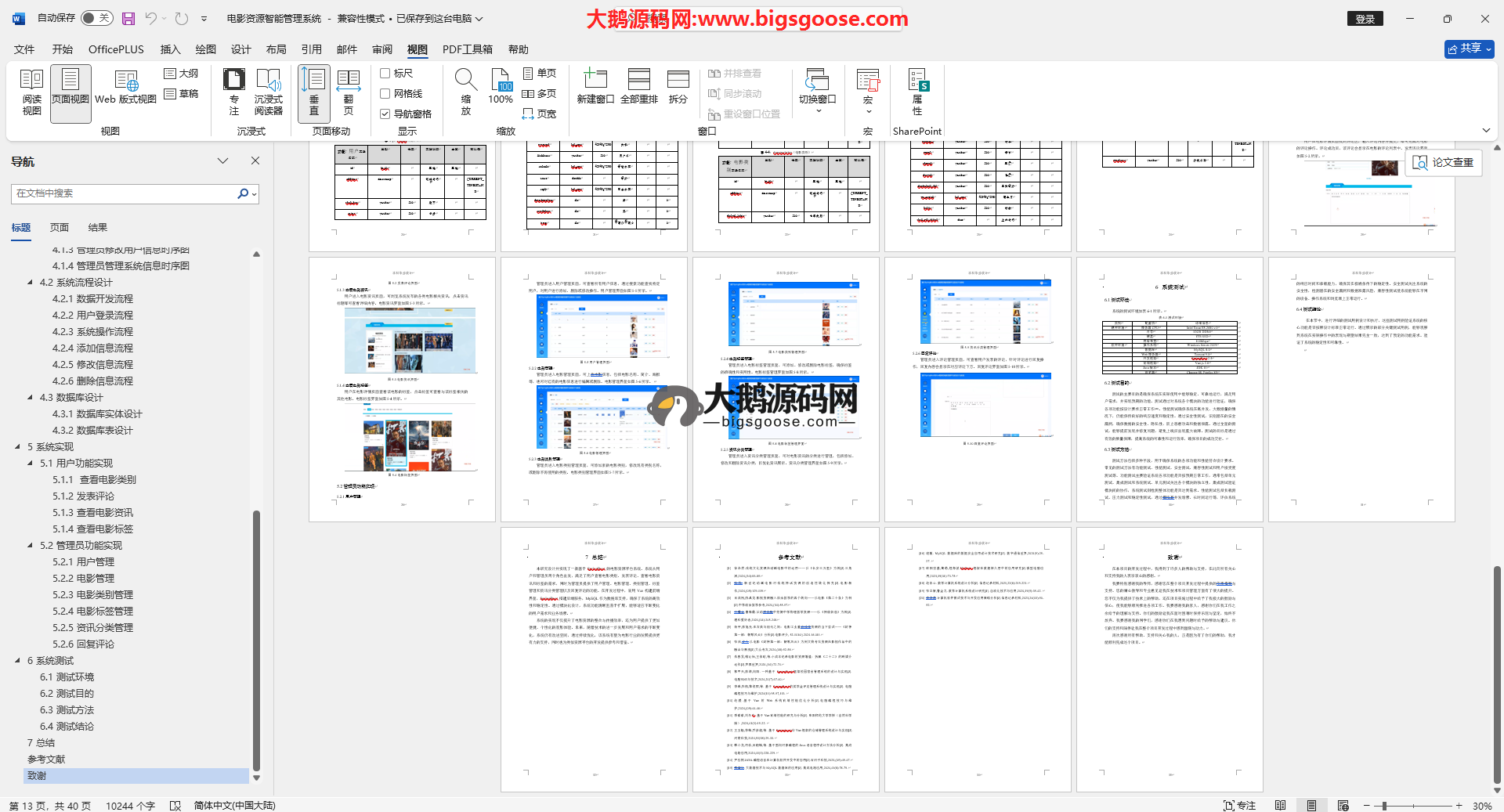
Task: Click the 共享 share button
Action: [x=1469, y=49]
